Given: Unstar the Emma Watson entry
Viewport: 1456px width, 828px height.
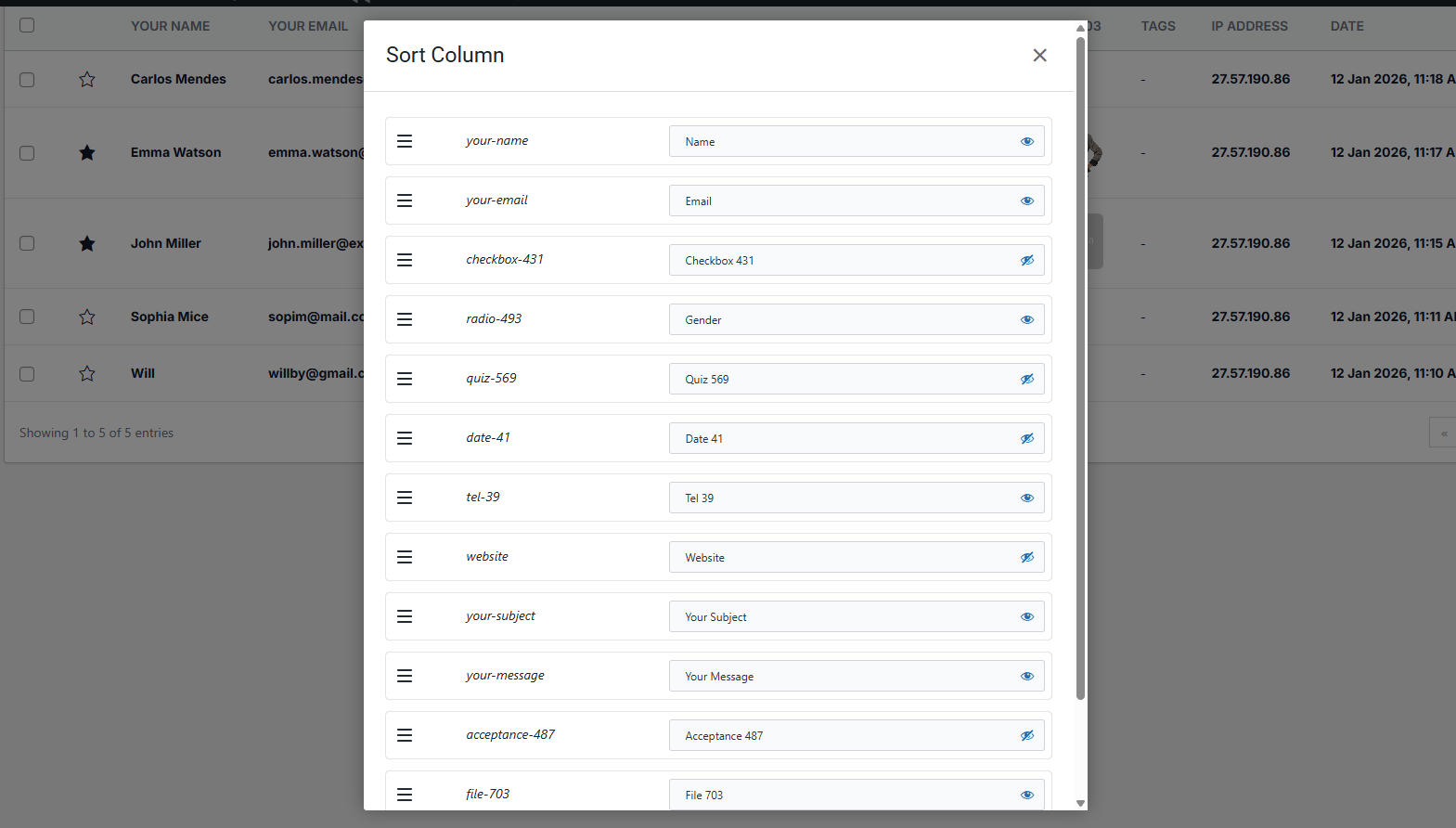Looking at the screenshot, I should point(87,153).
